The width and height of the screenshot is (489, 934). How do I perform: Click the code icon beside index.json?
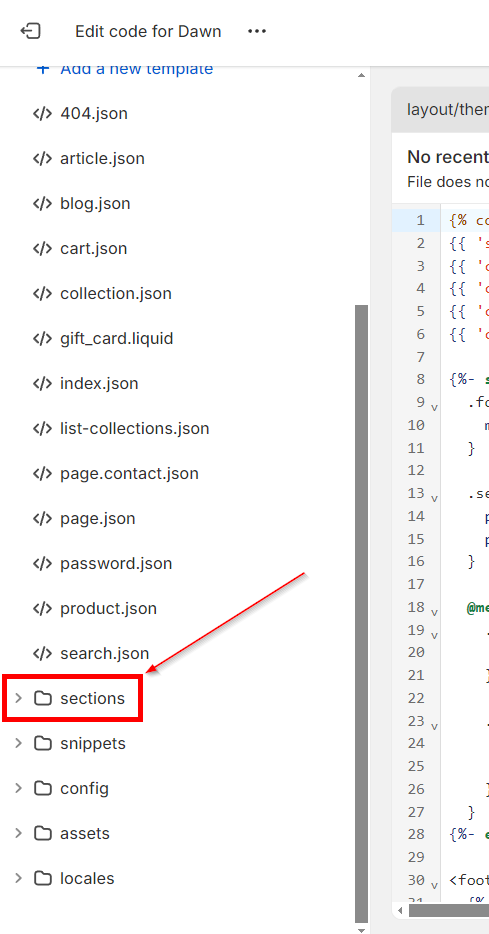point(42,383)
